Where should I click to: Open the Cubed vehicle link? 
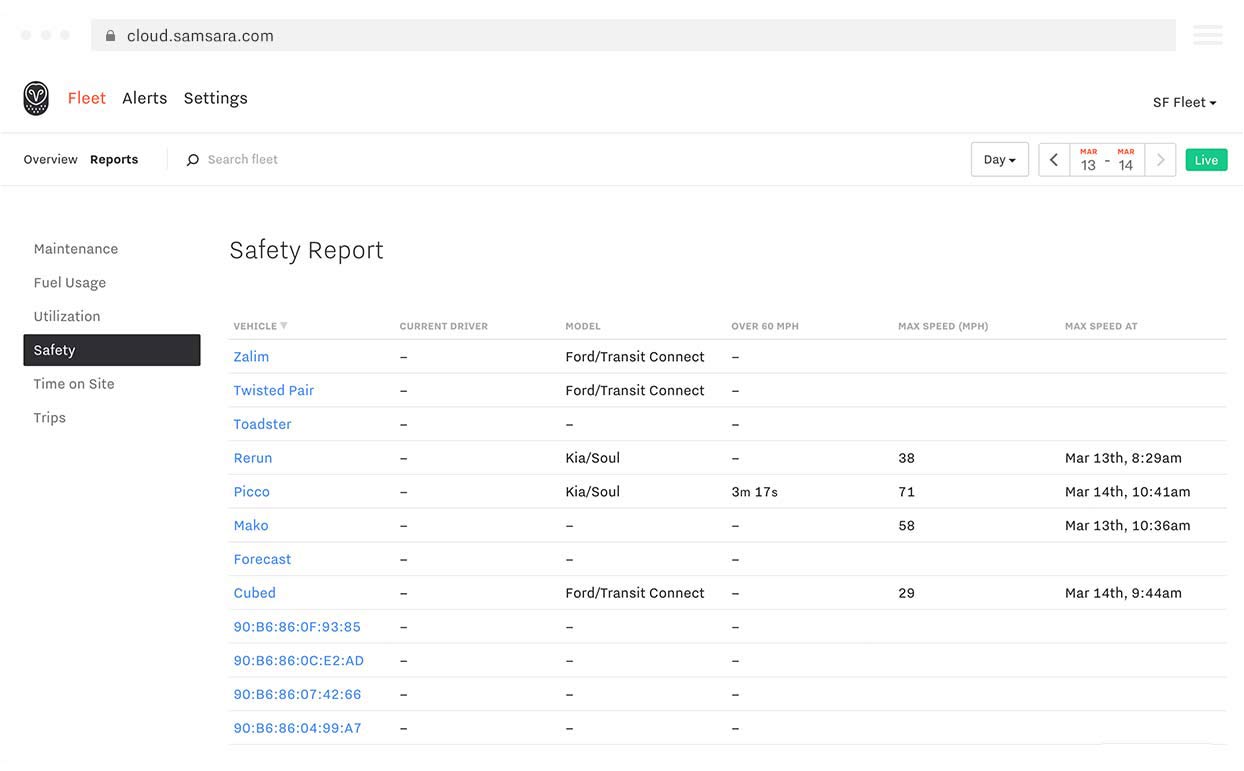click(255, 593)
